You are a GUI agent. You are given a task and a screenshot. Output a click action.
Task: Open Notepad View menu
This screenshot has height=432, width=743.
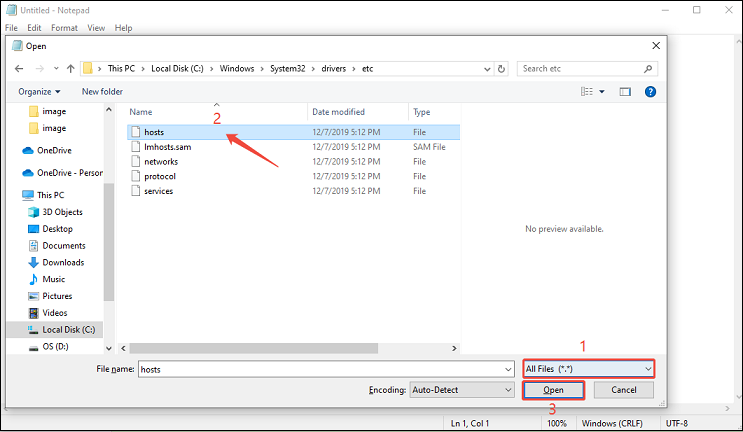(x=96, y=28)
